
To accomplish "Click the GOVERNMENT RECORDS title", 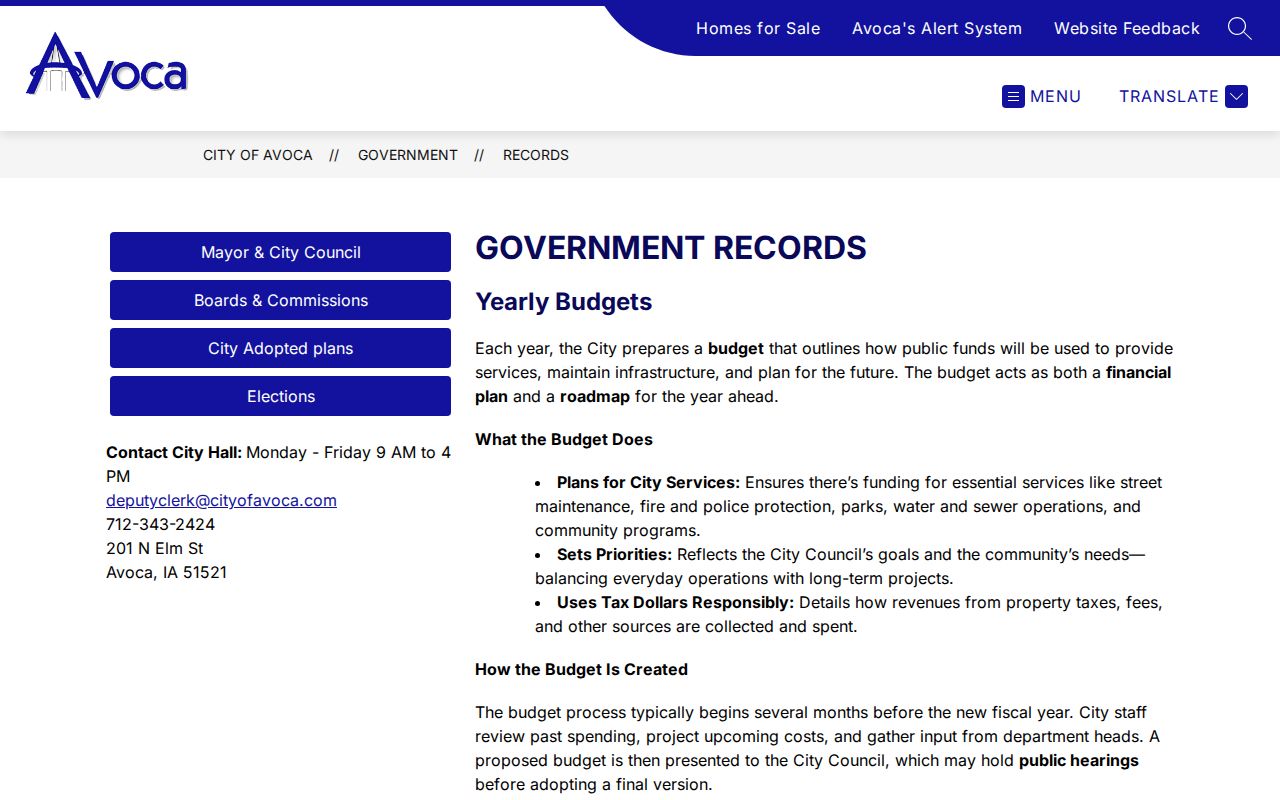I will (x=670, y=248).
